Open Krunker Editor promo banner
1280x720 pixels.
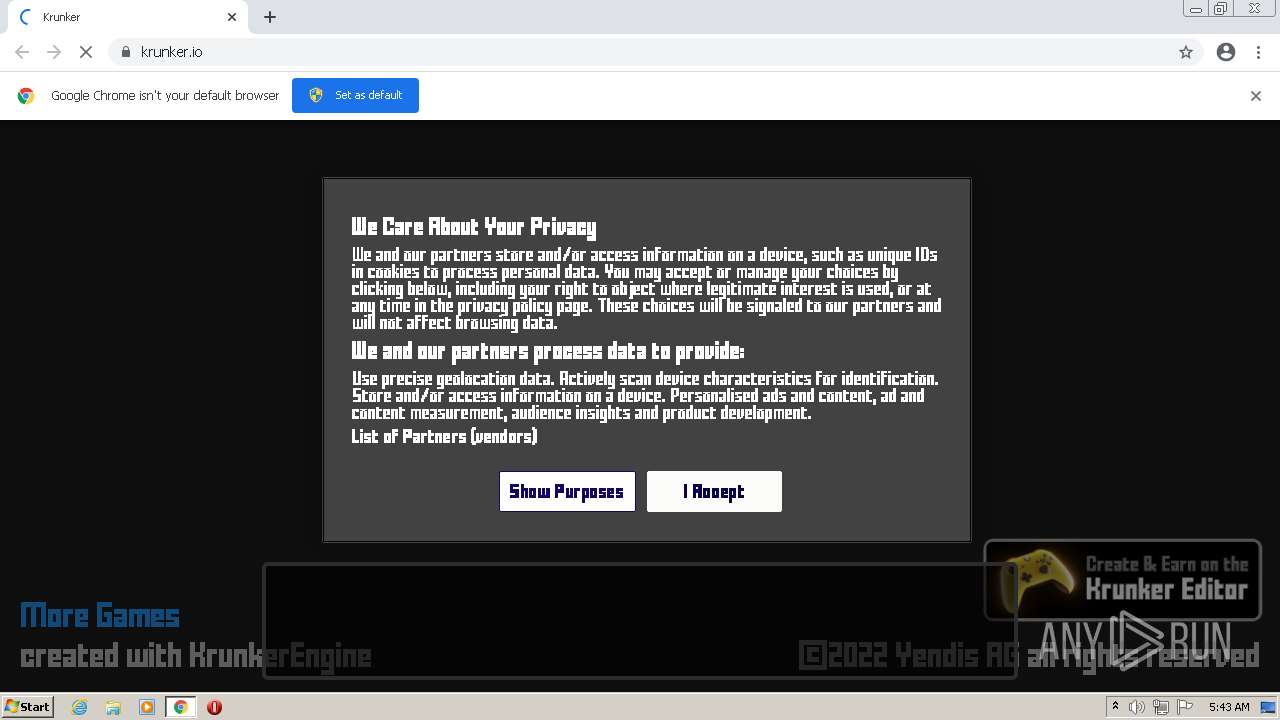[1122, 580]
